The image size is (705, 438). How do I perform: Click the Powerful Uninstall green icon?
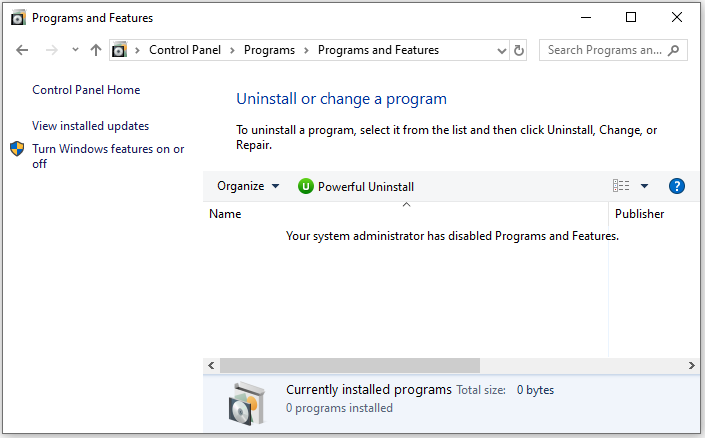(x=306, y=186)
